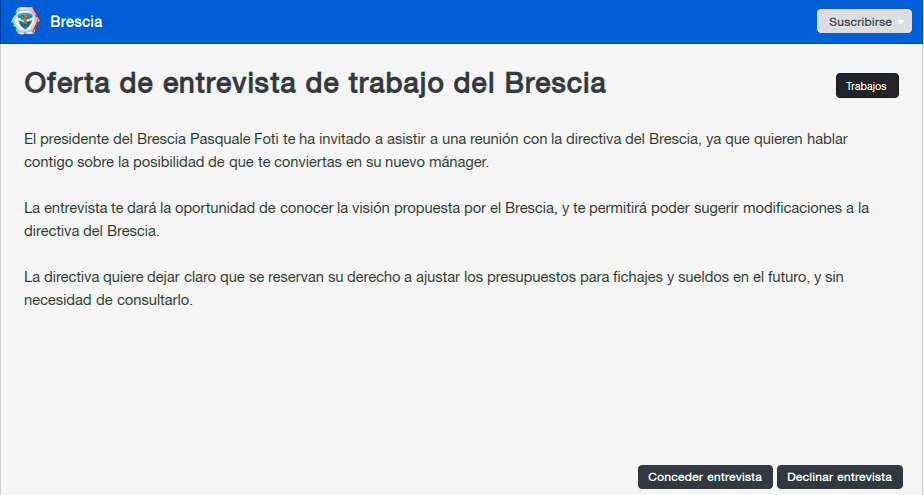The image size is (924, 495).
Task: Click the phrase El presidente del Brescia
Action: point(105,139)
